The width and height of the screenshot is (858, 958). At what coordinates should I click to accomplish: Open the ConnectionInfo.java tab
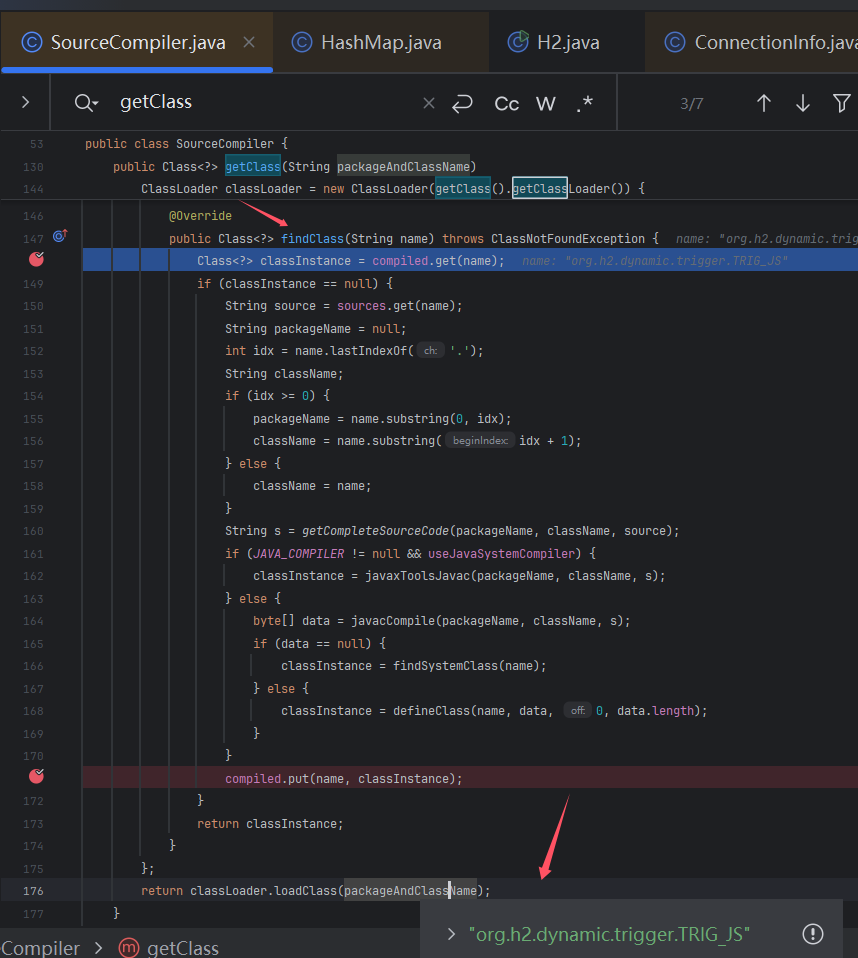752,42
